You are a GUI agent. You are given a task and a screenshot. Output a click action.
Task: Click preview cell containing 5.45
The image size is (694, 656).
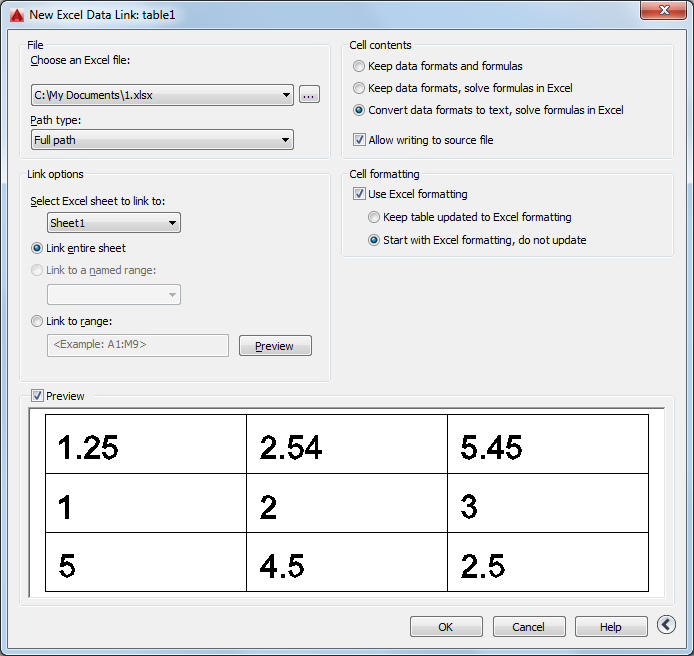(x=548, y=444)
